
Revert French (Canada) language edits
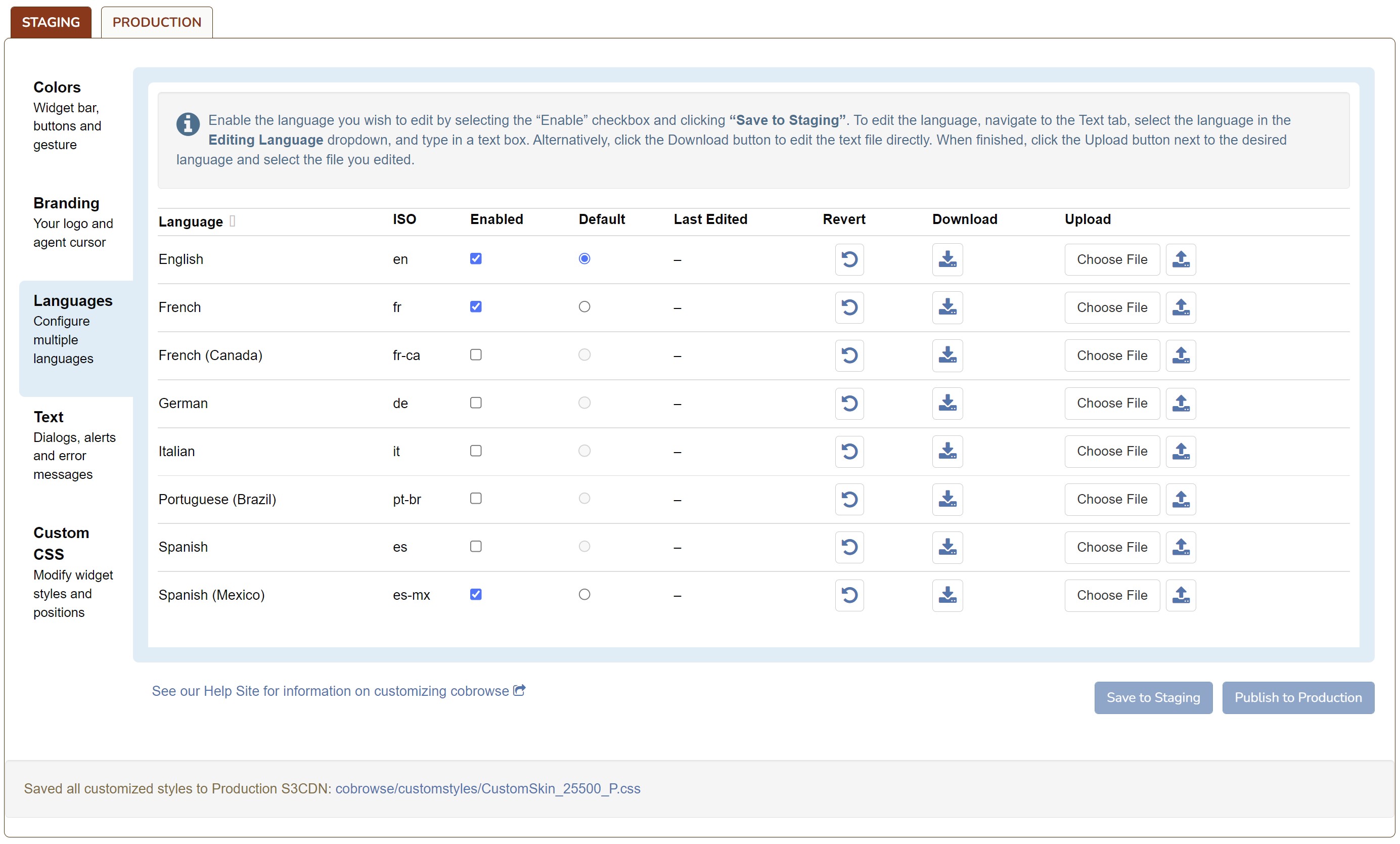(849, 355)
